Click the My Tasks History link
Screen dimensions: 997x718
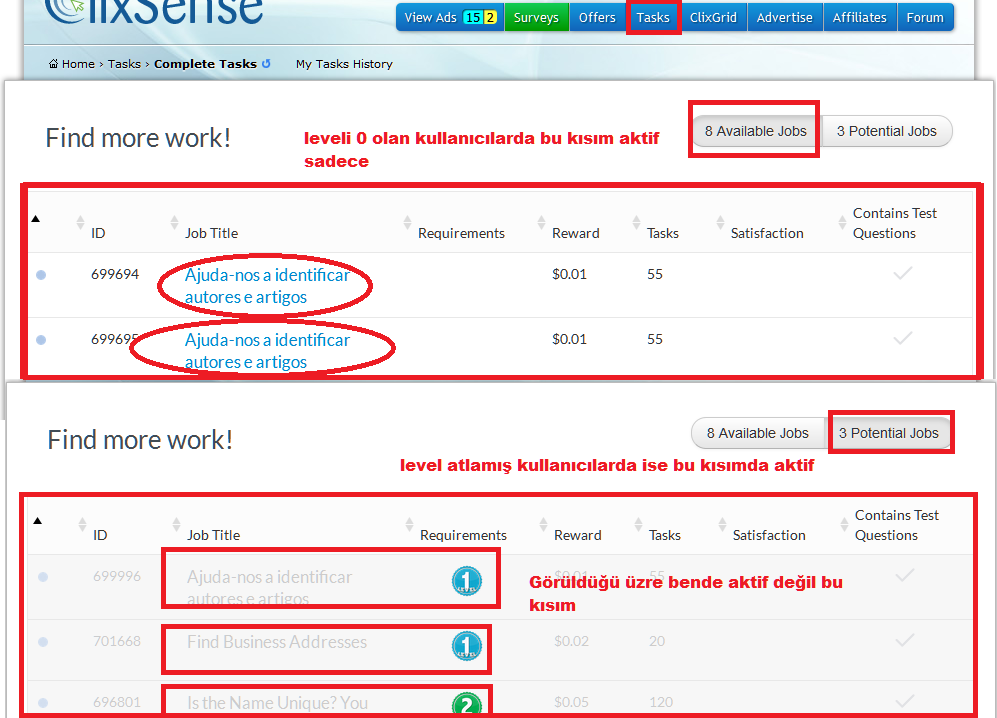pos(344,63)
